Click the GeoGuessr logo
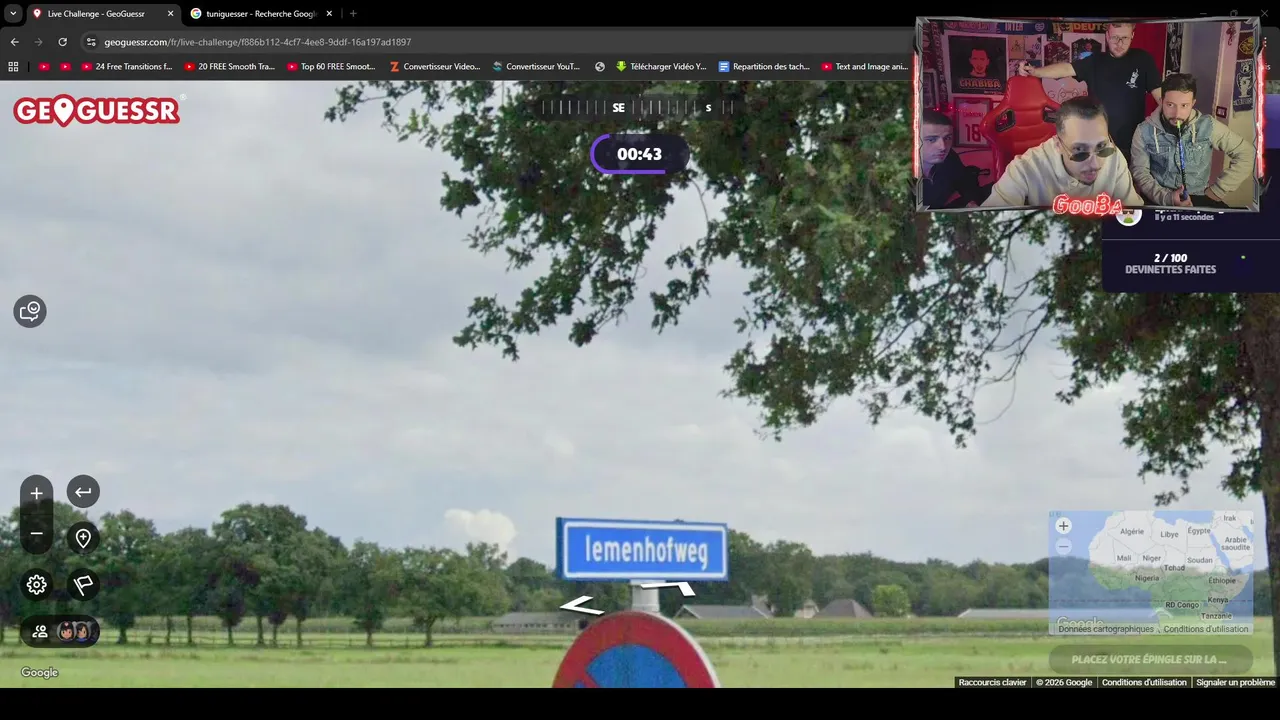Viewport: 1280px width, 720px height. coord(97,110)
